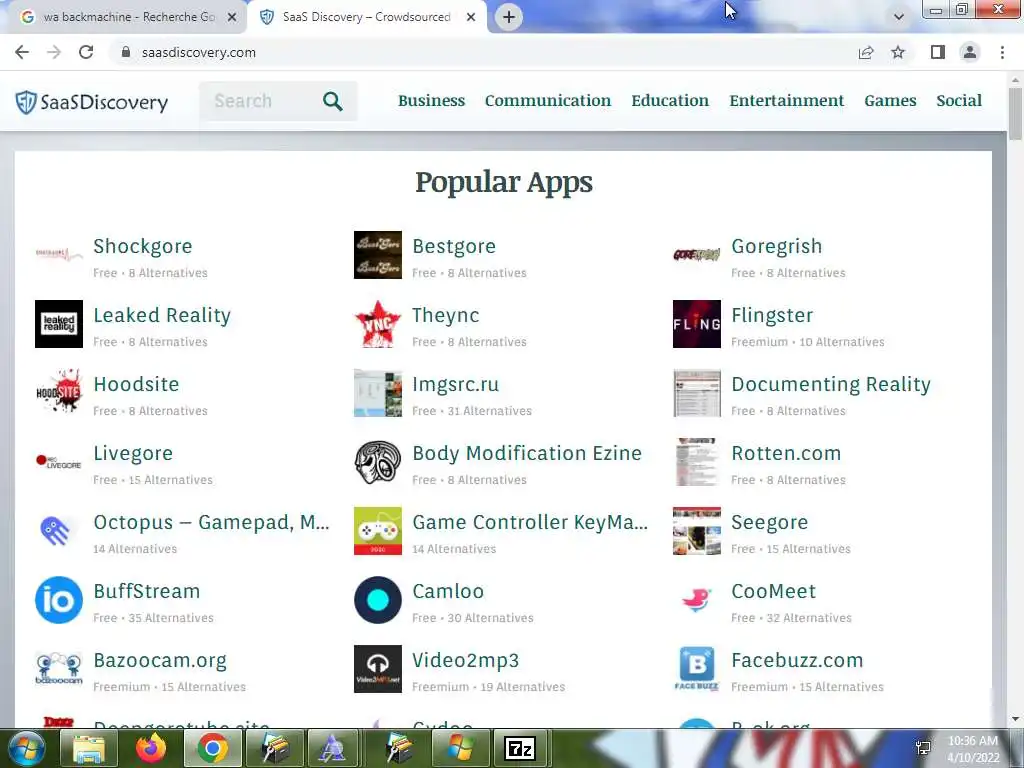Image resolution: width=1024 pixels, height=768 pixels.
Task: Open the Imgsrc.ru thumbnail
Action: (x=377, y=393)
